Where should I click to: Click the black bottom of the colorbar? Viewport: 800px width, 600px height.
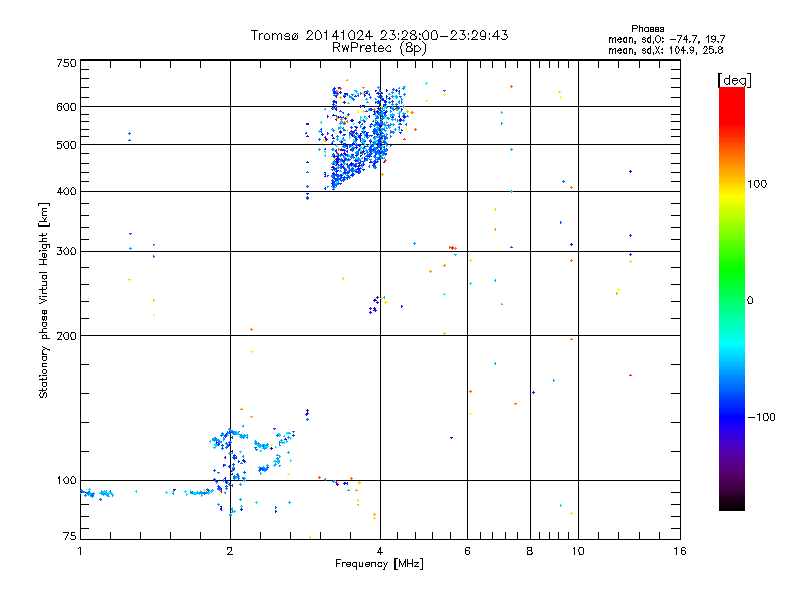(x=732, y=503)
